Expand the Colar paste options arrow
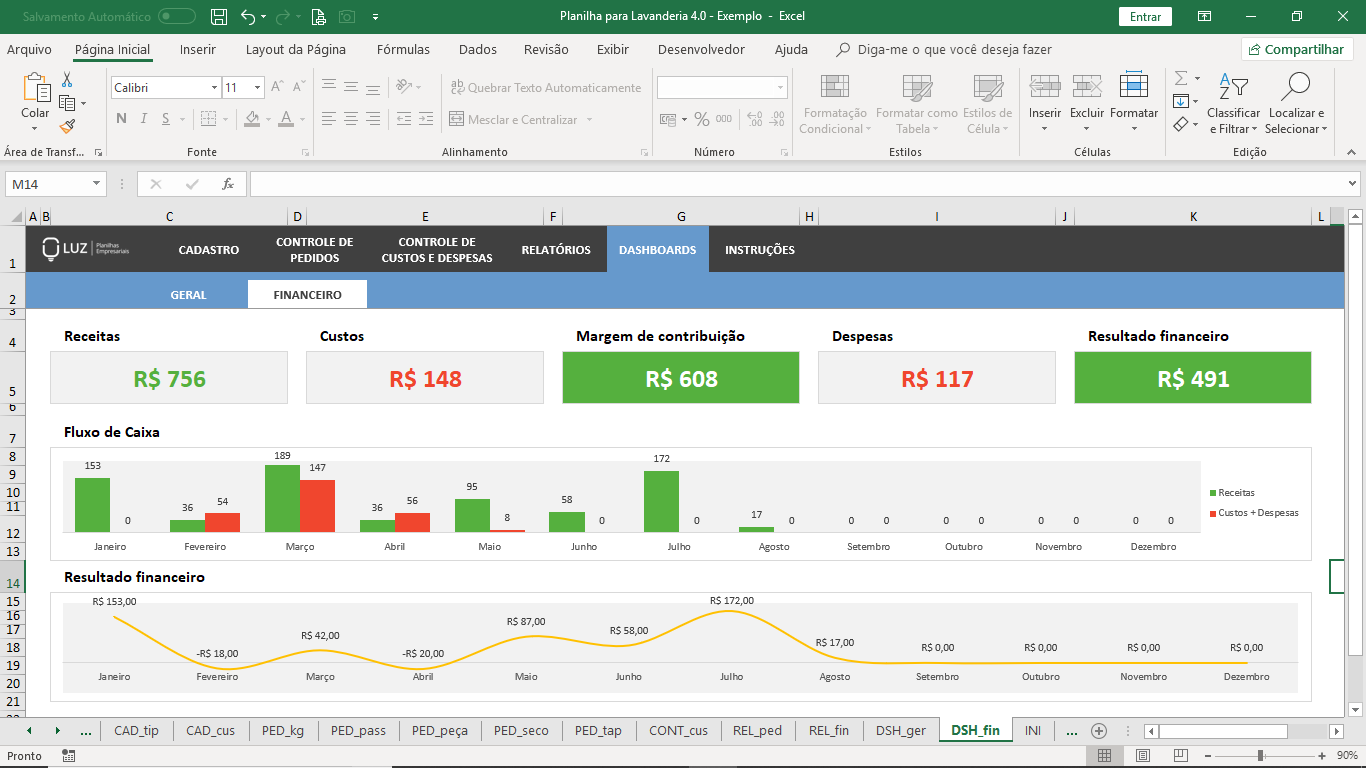 point(35,129)
